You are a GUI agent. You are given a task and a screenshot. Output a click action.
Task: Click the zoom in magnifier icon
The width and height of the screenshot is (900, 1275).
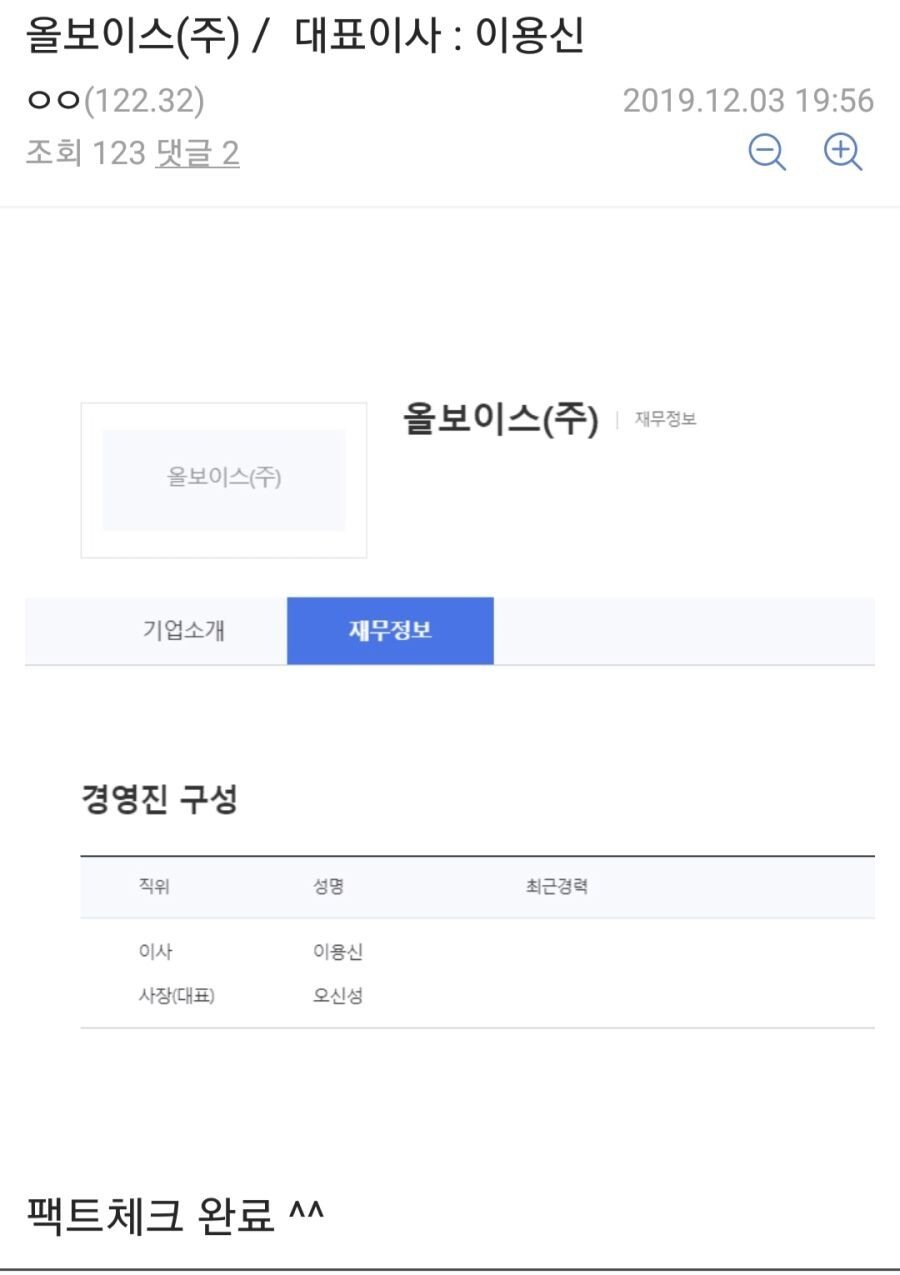click(x=843, y=153)
